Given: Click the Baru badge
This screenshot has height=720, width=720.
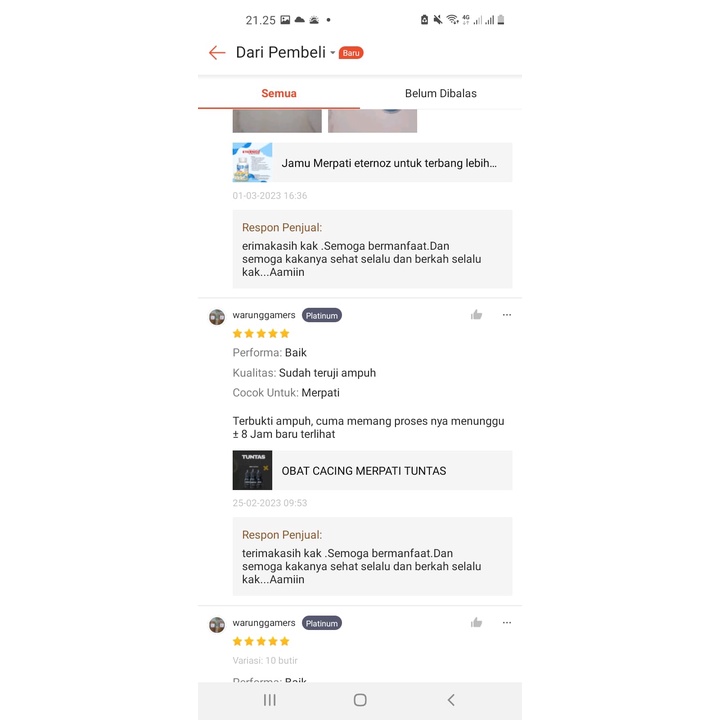Looking at the screenshot, I should 351,53.
